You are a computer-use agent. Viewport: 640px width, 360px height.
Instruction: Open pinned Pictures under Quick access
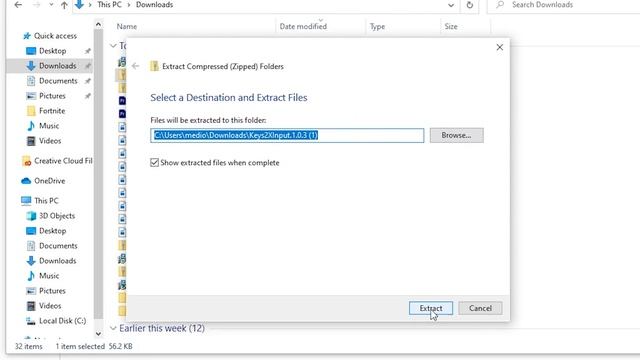[x=52, y=96]
